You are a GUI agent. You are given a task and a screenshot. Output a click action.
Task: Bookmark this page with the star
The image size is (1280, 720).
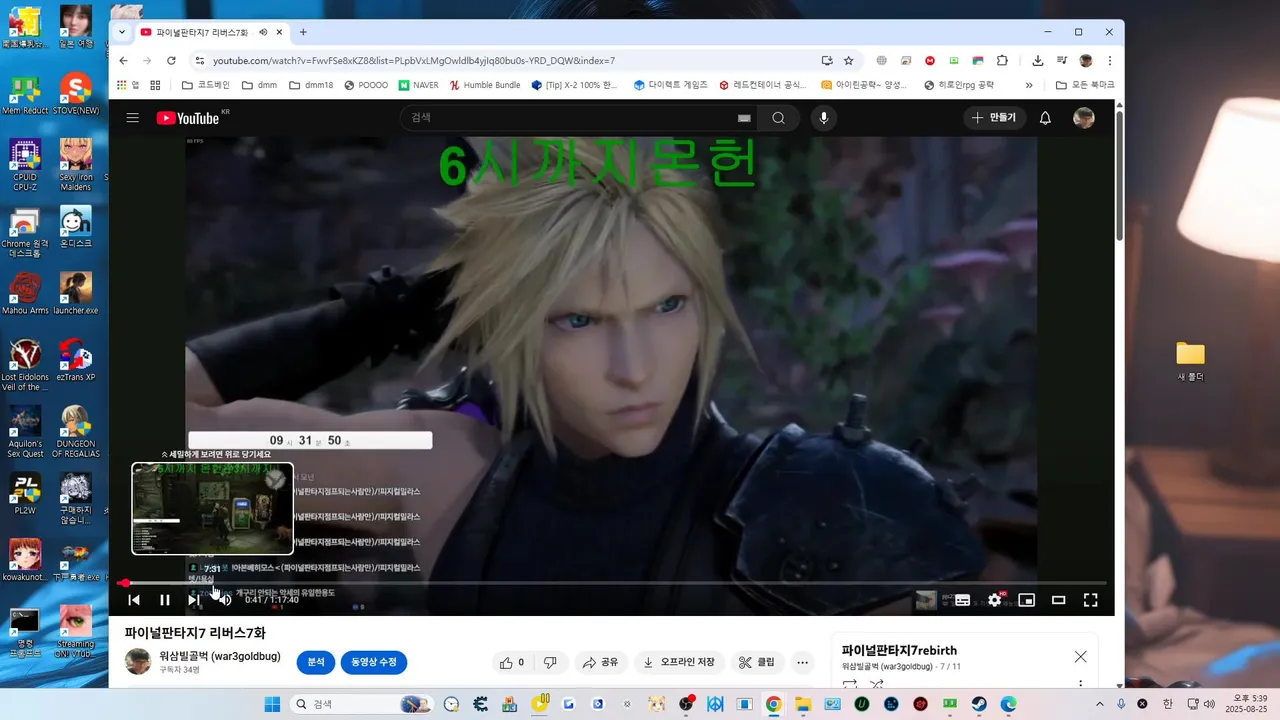click(849, 60)
